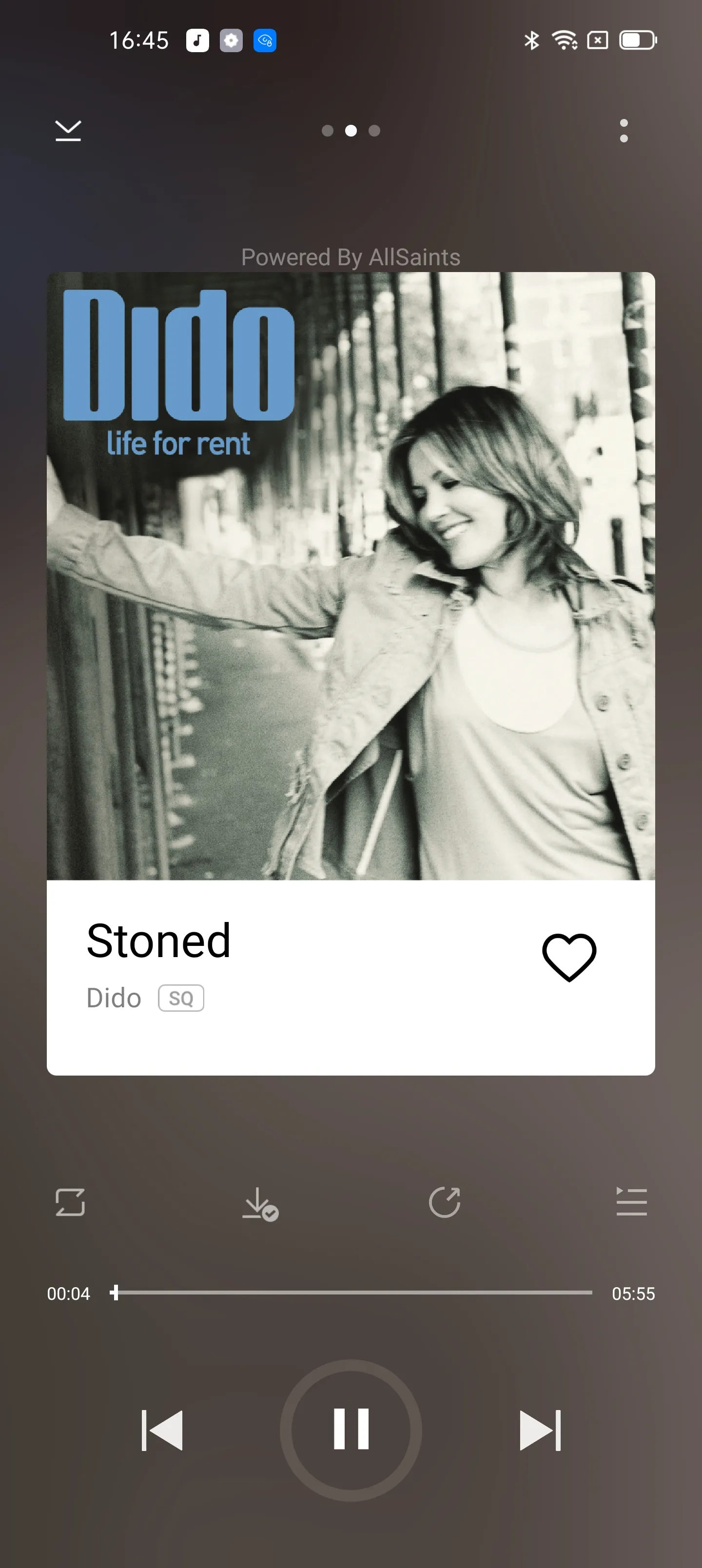This screenshot has height=1568, width=702.
Task: Tap the music note status bar icon
Action: pyautogui.click(x=197, y=41)
